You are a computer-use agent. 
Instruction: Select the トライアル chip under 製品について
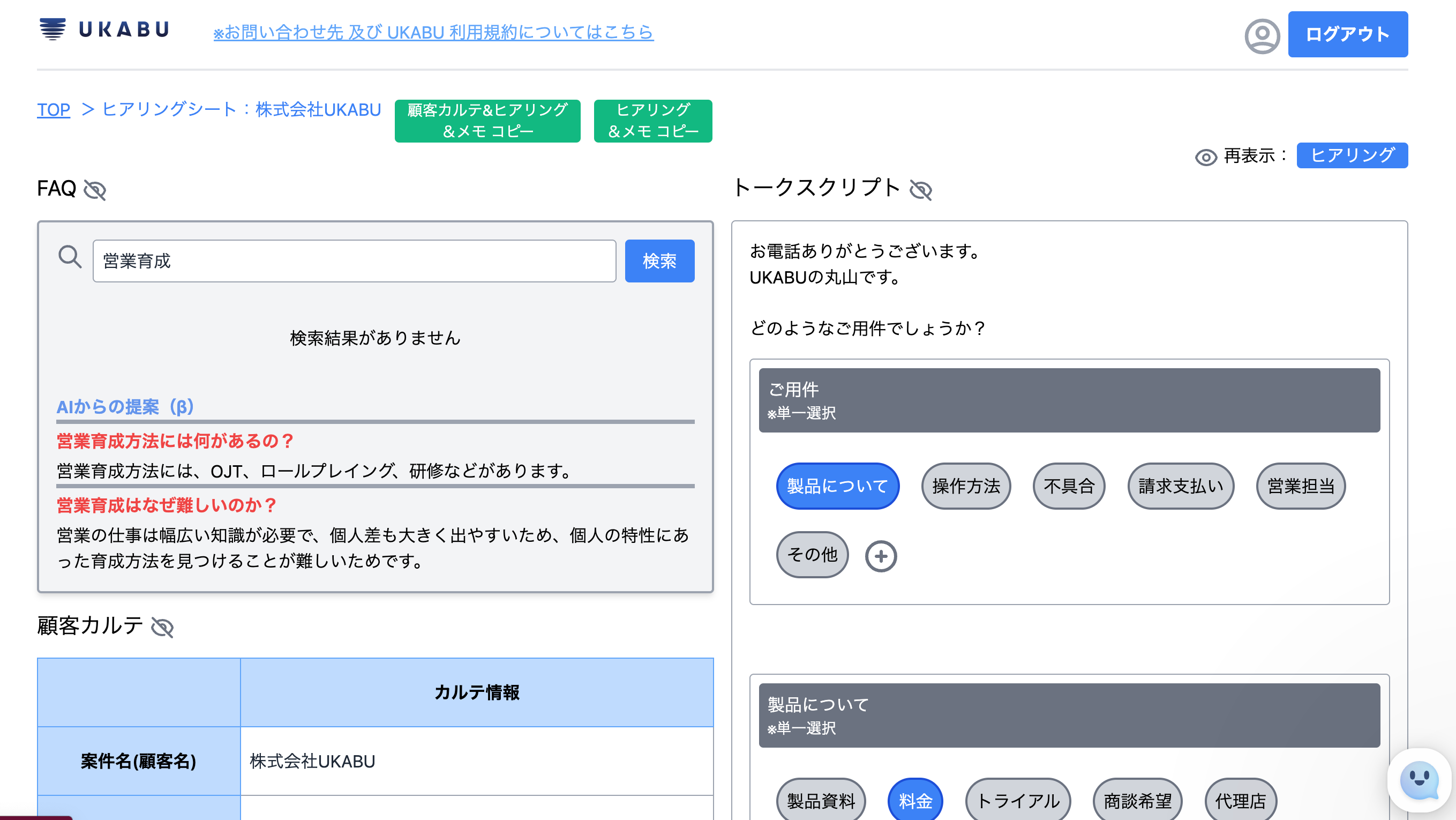tap(1017, 800)
